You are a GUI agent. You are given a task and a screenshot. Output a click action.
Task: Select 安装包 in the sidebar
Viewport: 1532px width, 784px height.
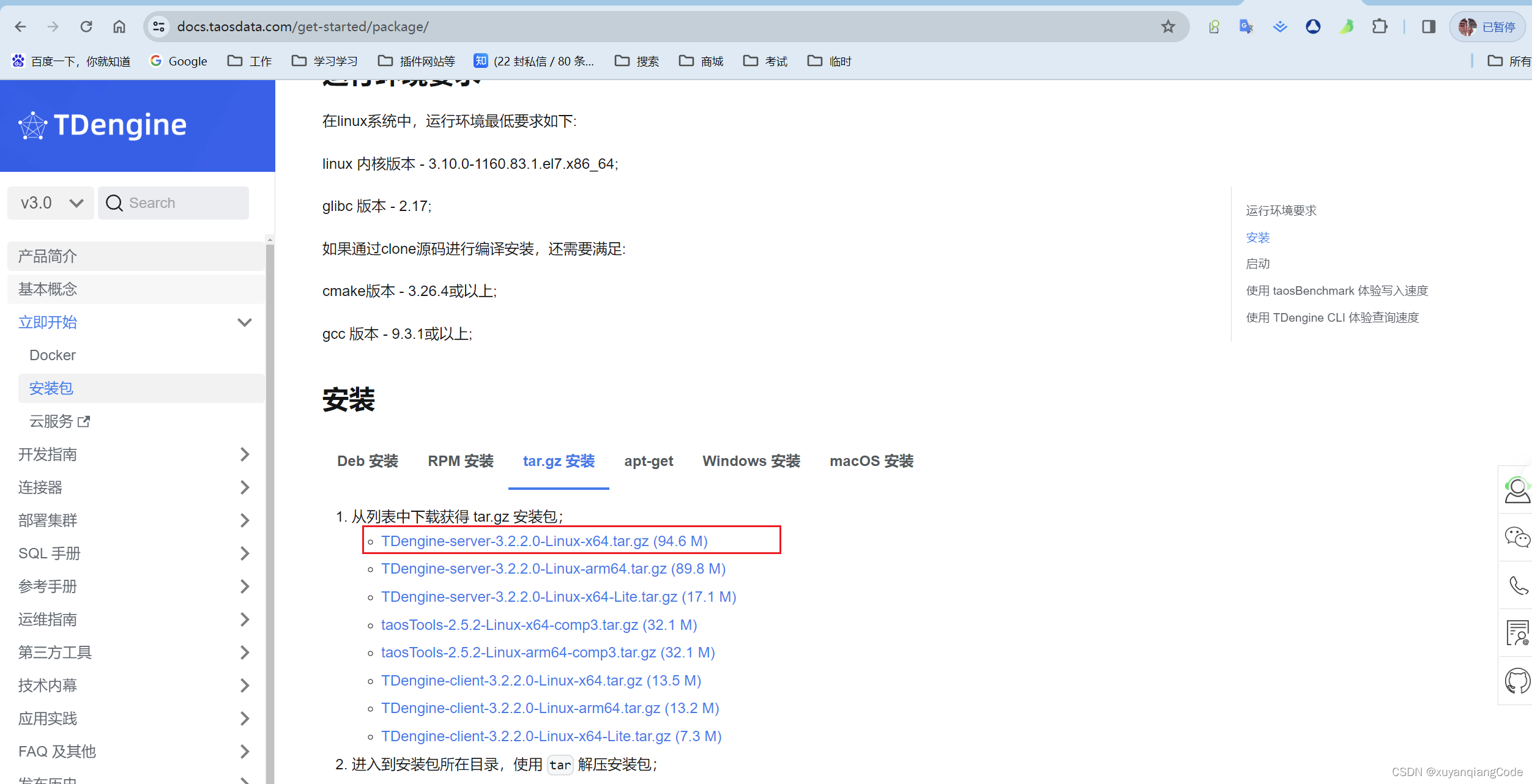click(141, 388)
